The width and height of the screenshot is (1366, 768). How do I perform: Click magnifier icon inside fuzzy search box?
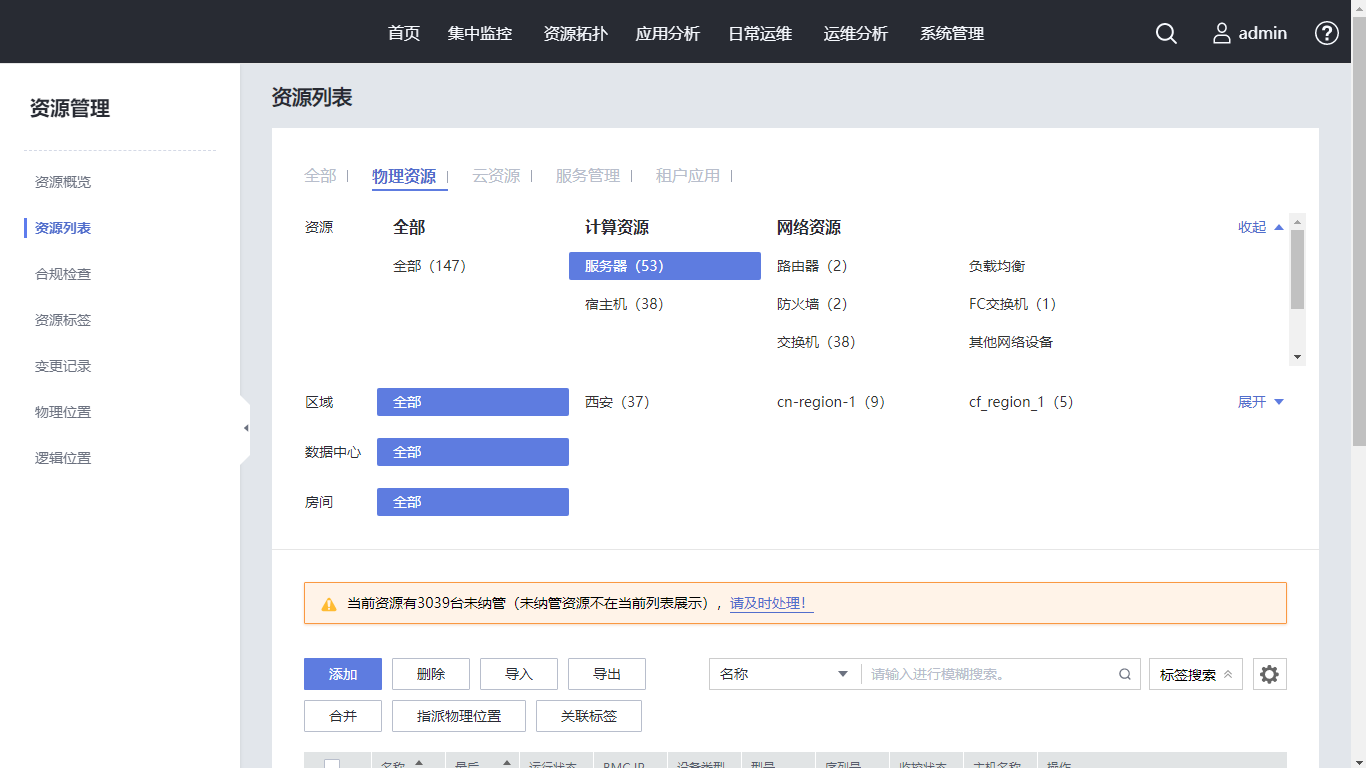point(1125,674)
